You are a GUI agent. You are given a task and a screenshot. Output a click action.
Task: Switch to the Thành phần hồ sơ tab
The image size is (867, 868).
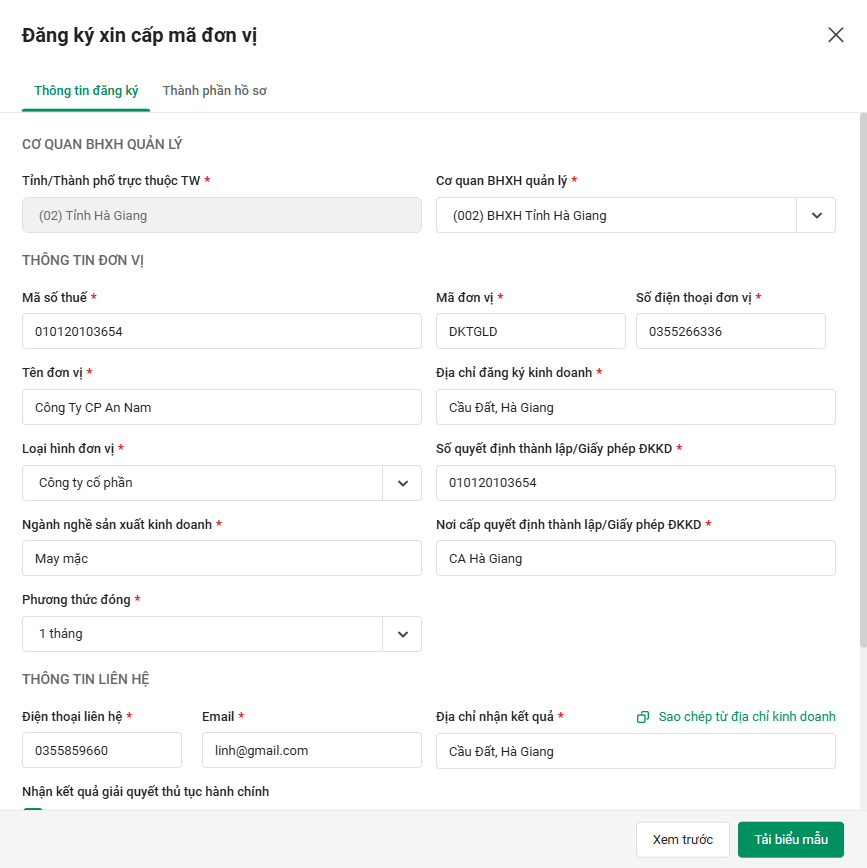(214, 91)
